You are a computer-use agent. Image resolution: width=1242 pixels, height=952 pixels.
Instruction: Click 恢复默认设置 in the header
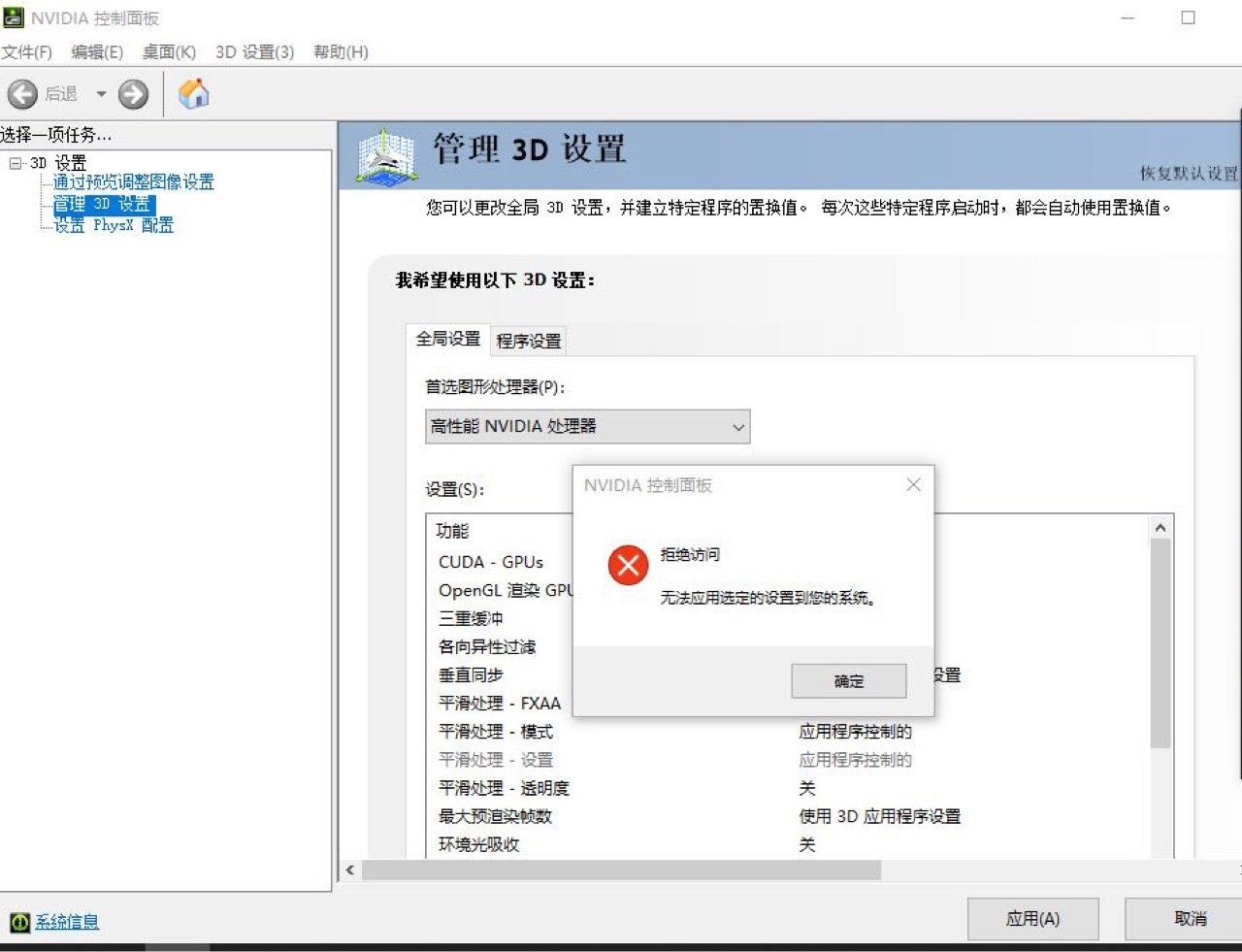coord(1189,174)
